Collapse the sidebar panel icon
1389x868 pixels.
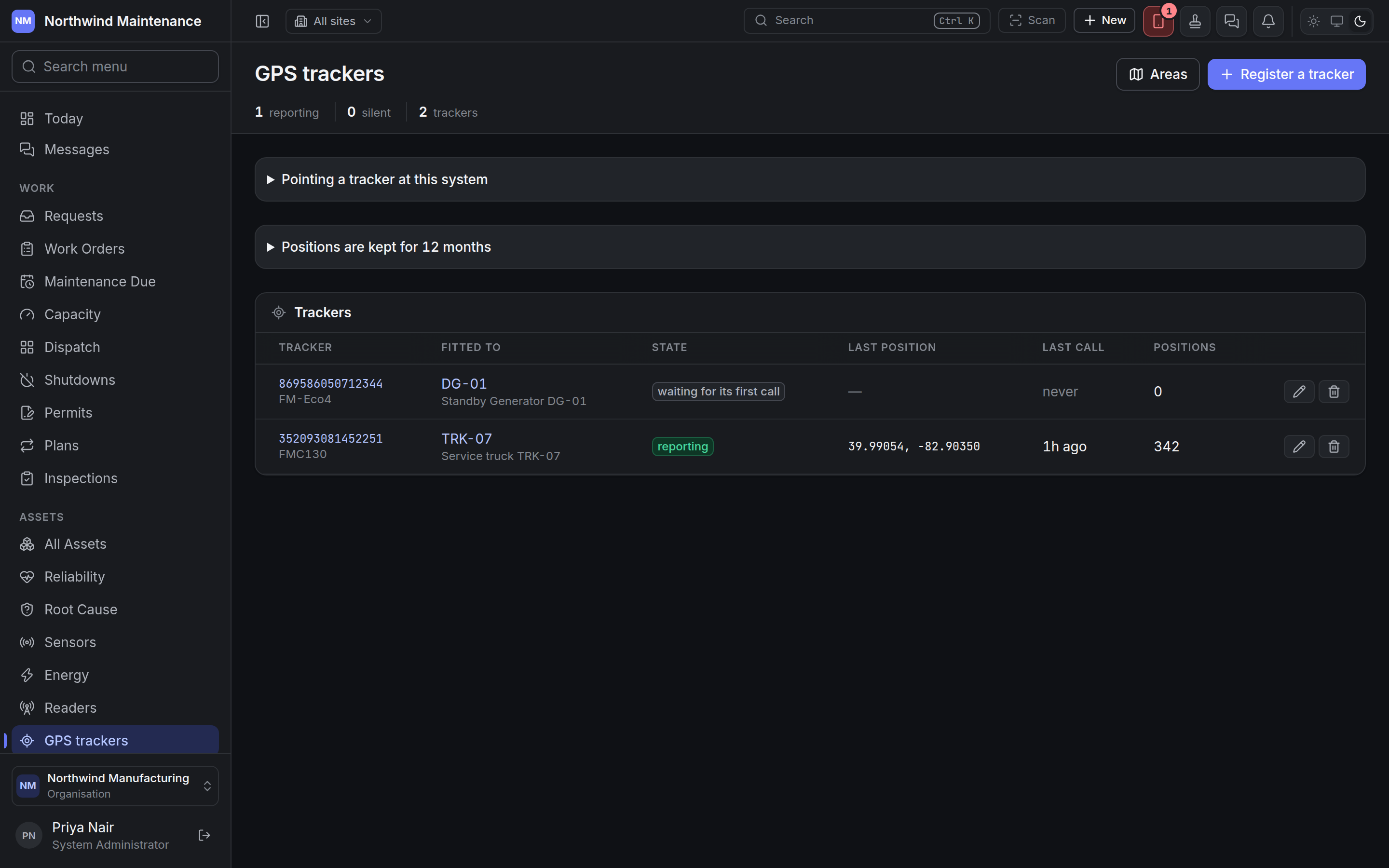pyautogui.click(x=262, y=21)
